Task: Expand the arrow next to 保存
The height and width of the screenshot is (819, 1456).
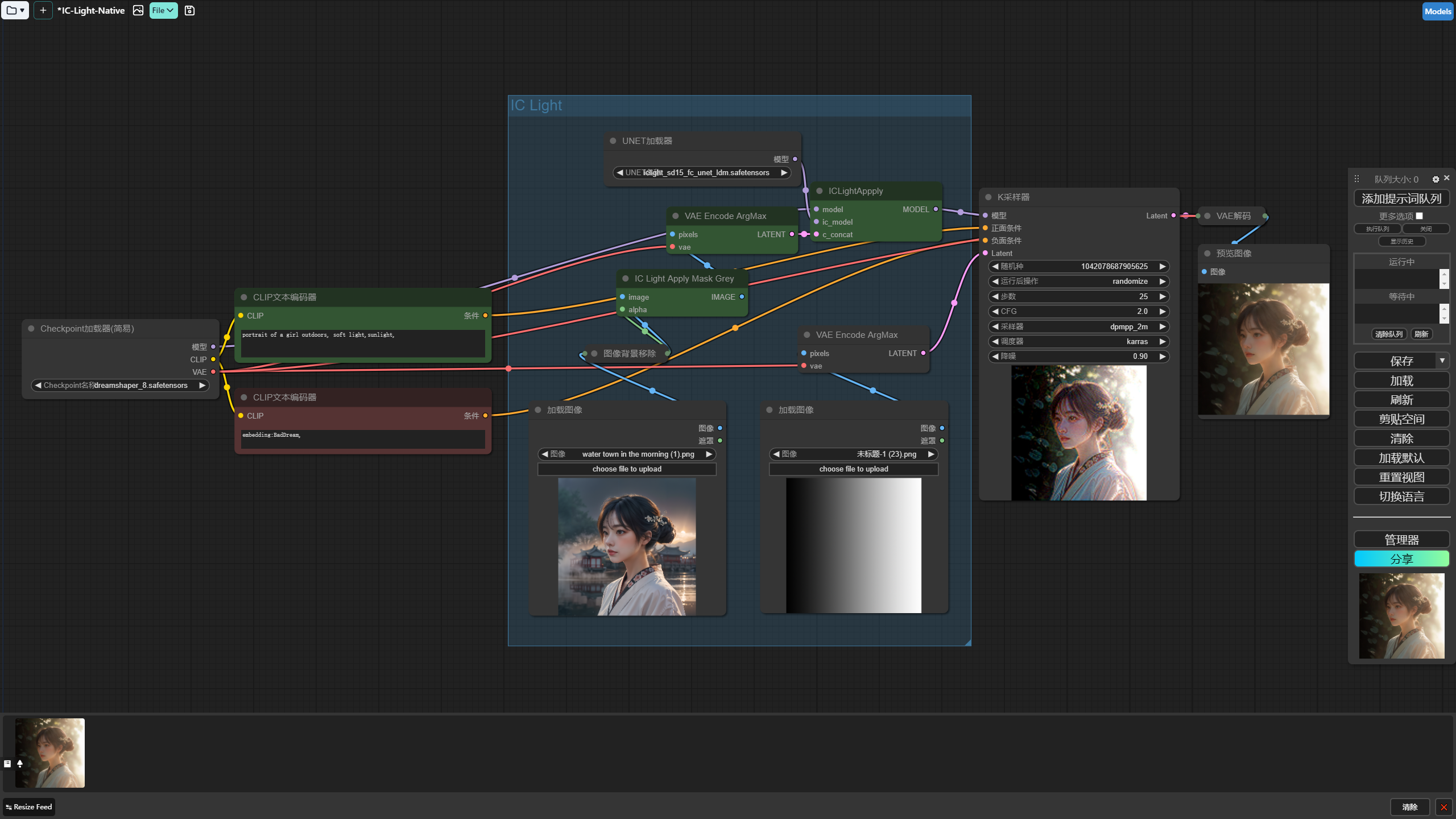Action: (x=1442, y=361)
